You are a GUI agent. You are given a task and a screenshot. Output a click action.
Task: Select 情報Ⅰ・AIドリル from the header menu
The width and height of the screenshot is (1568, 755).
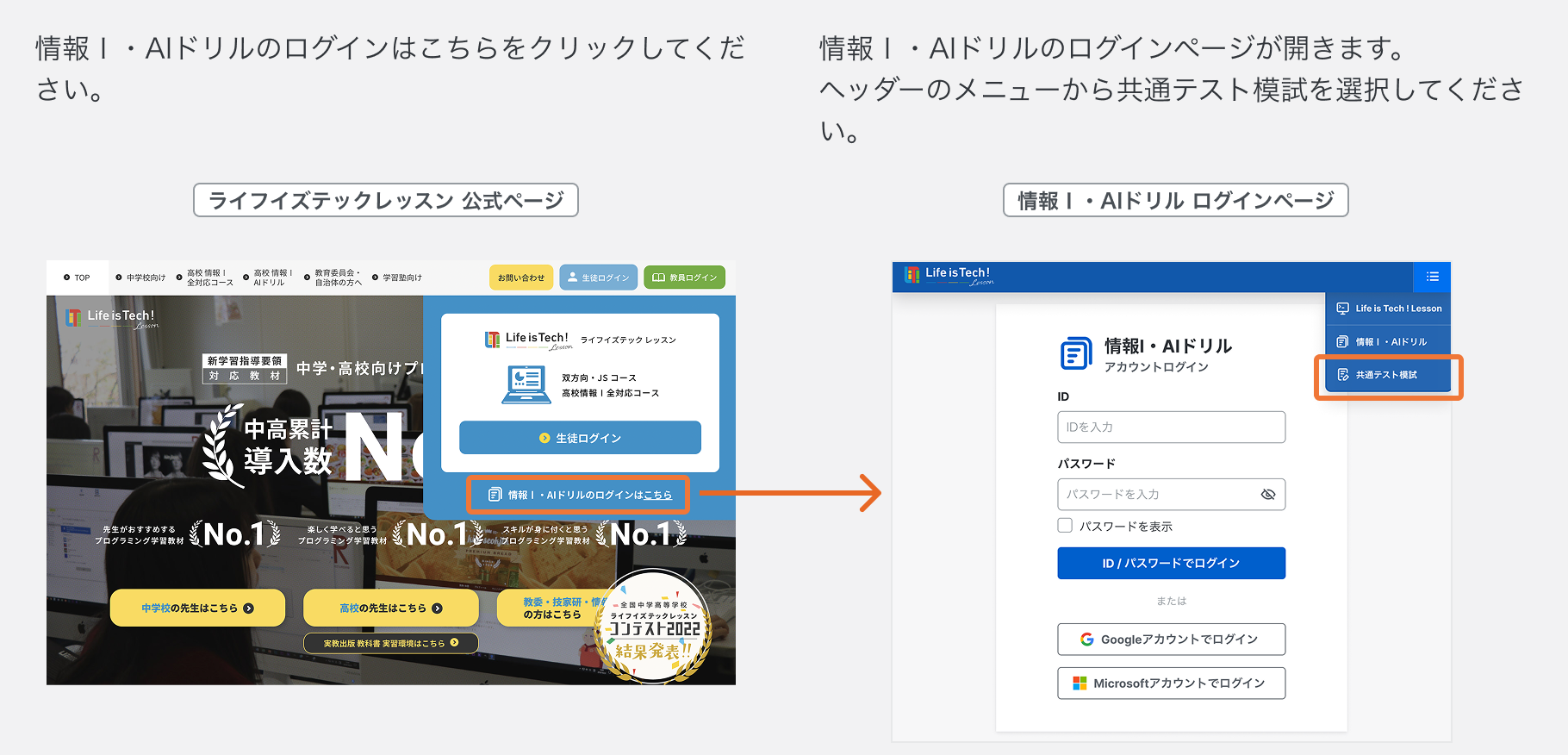tap(1388, 342)
